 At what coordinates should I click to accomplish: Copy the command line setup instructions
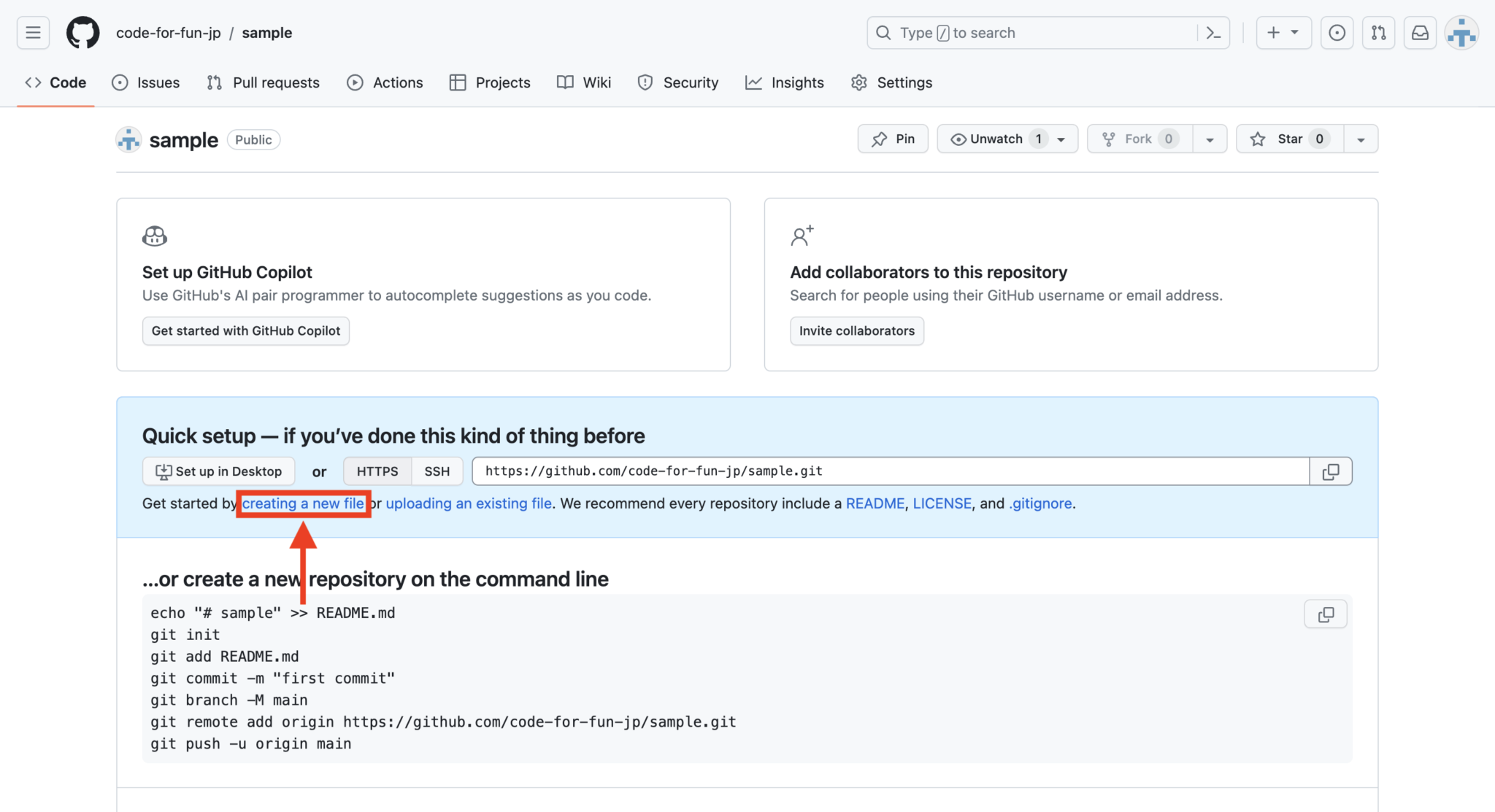coord(1325,614)
